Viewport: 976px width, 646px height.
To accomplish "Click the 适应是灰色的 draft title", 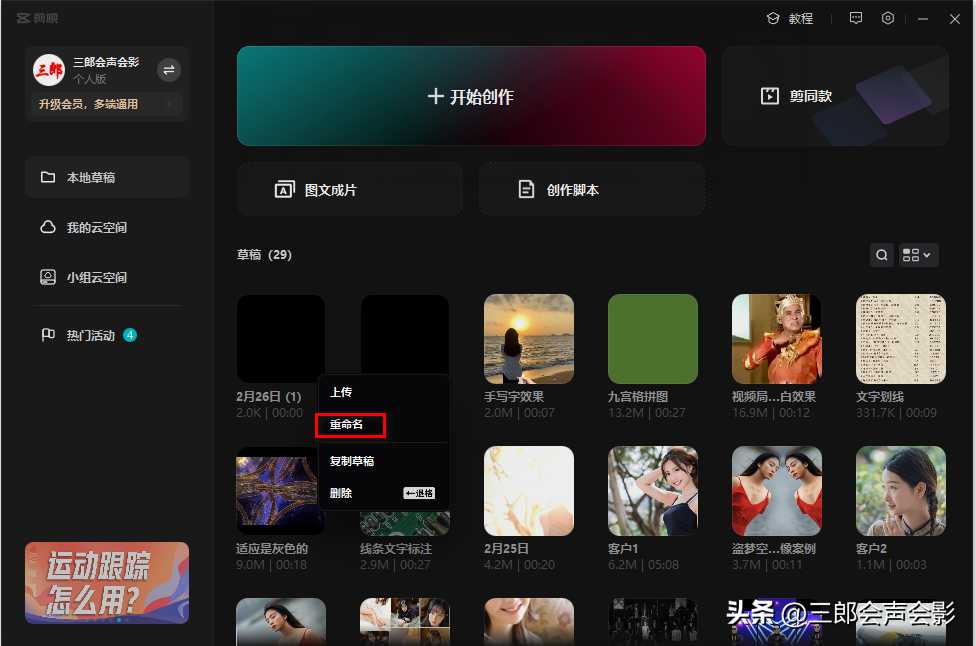I will tap(272, 549).
